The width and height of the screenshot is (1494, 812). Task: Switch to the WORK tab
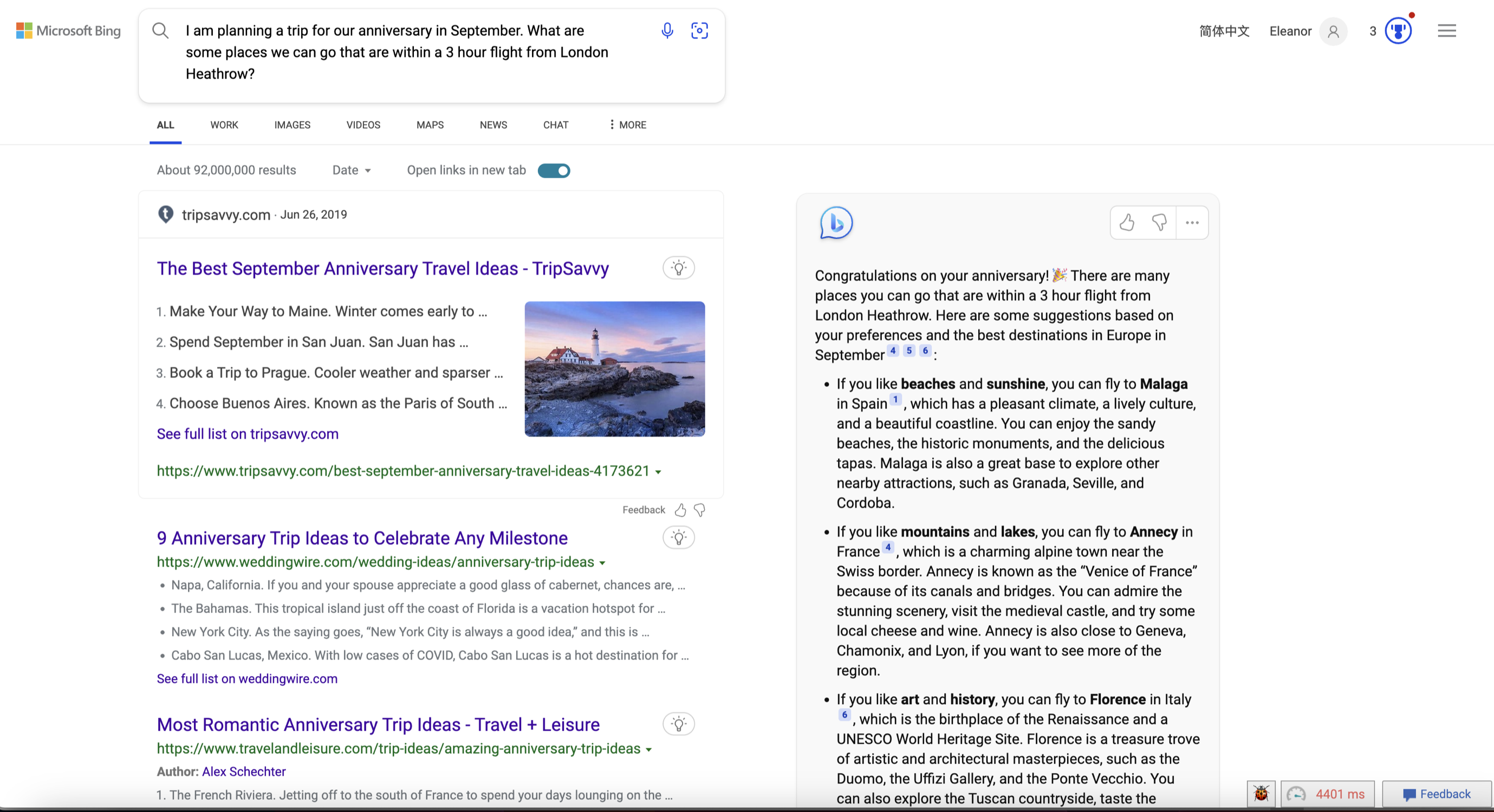224,125
